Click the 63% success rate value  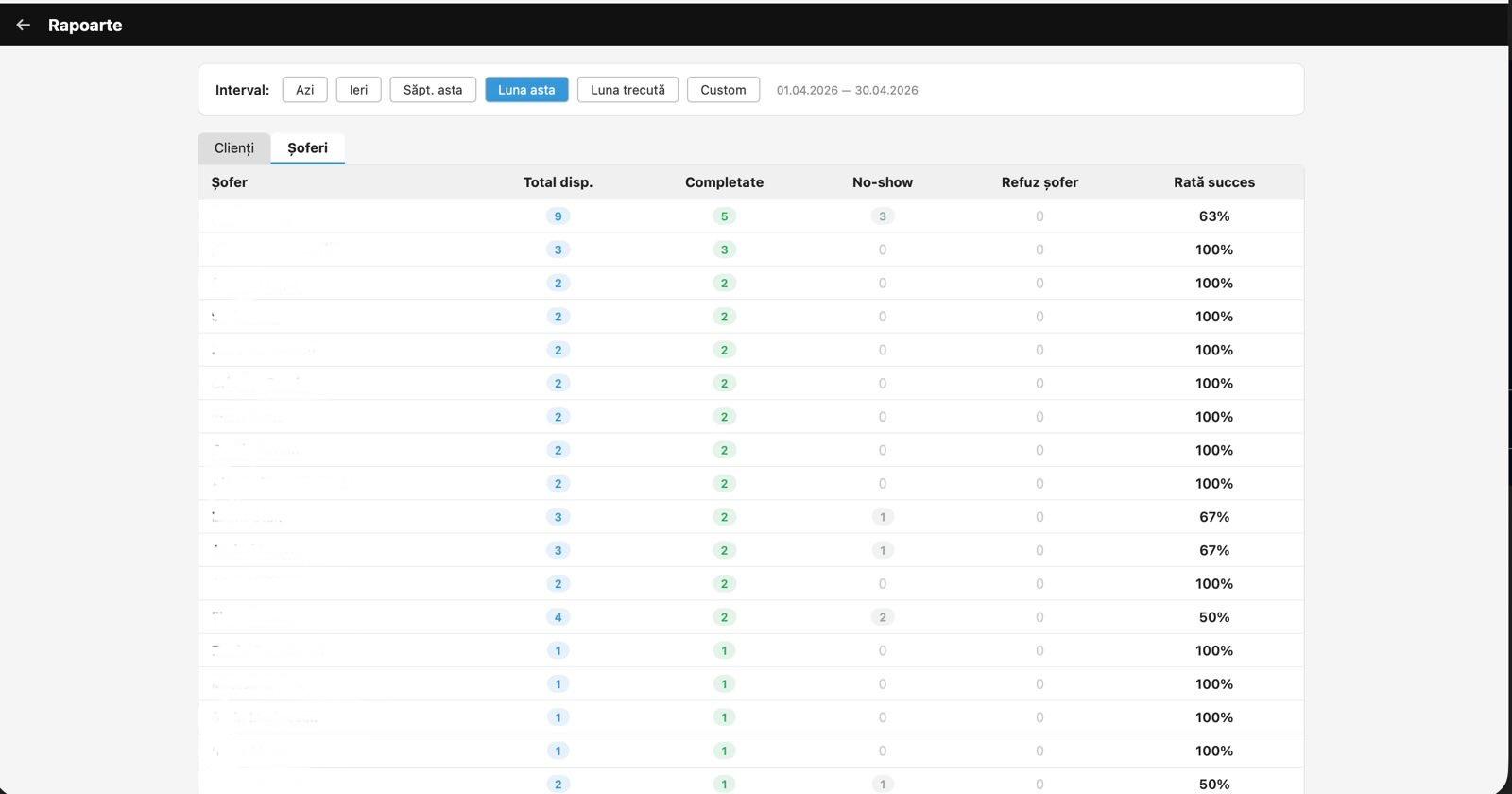click(x=1214, y=216)
